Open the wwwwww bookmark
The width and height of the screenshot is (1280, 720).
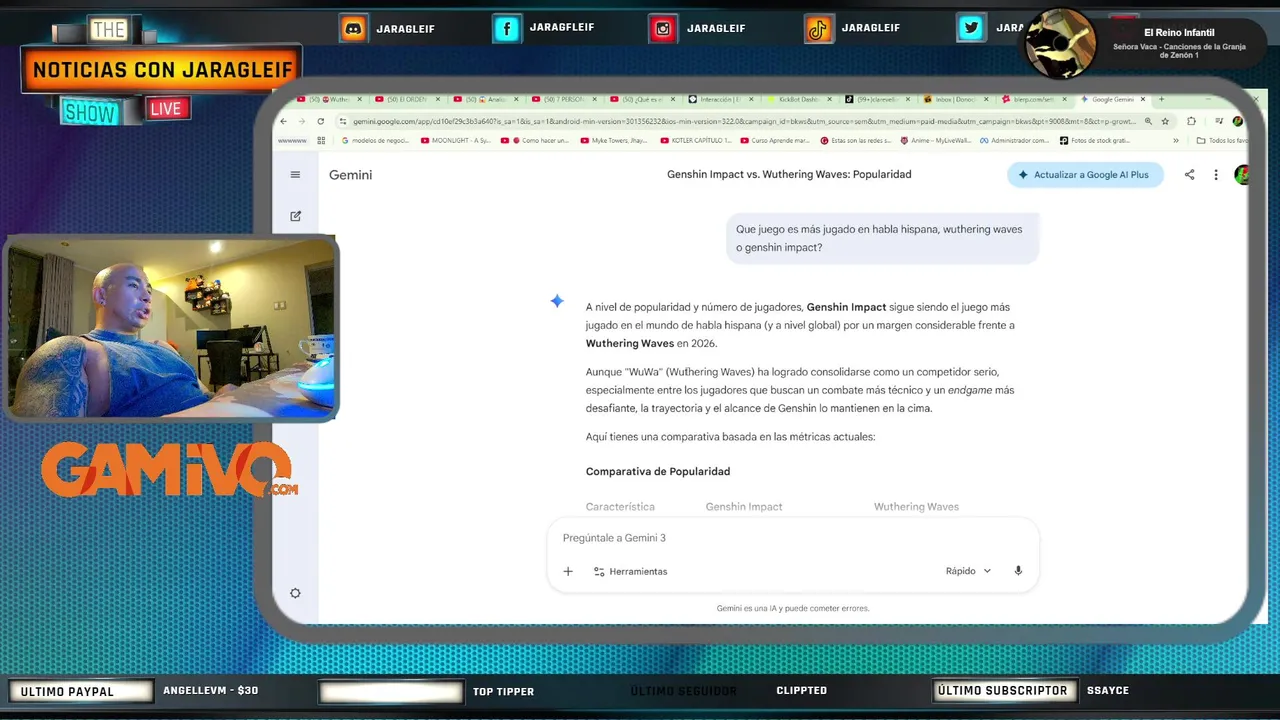292,140
